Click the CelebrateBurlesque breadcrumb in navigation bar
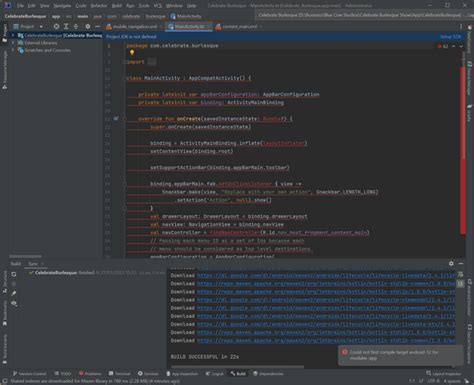 [25, 16]
